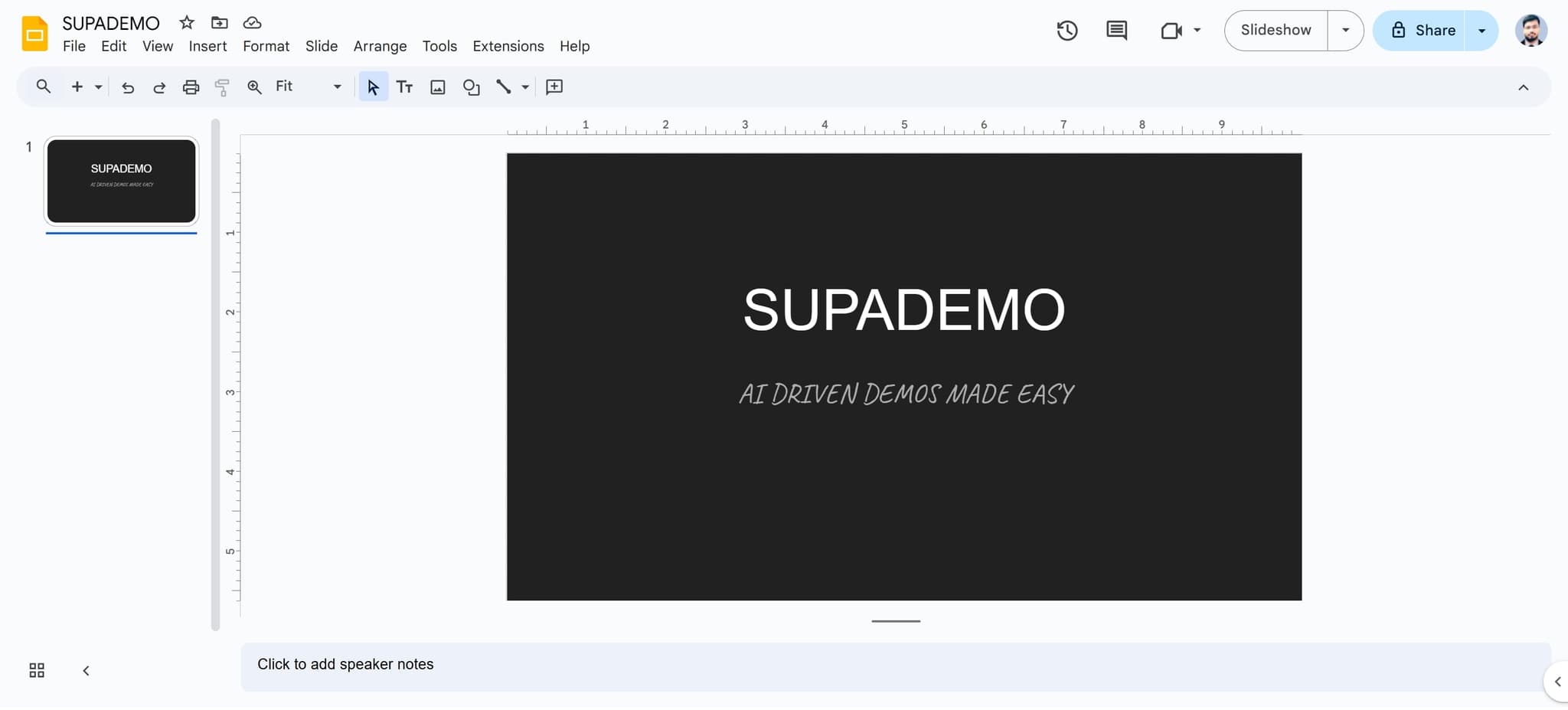Open the comment history panel
The image size is (1568, 710).
click(1116, 30)
